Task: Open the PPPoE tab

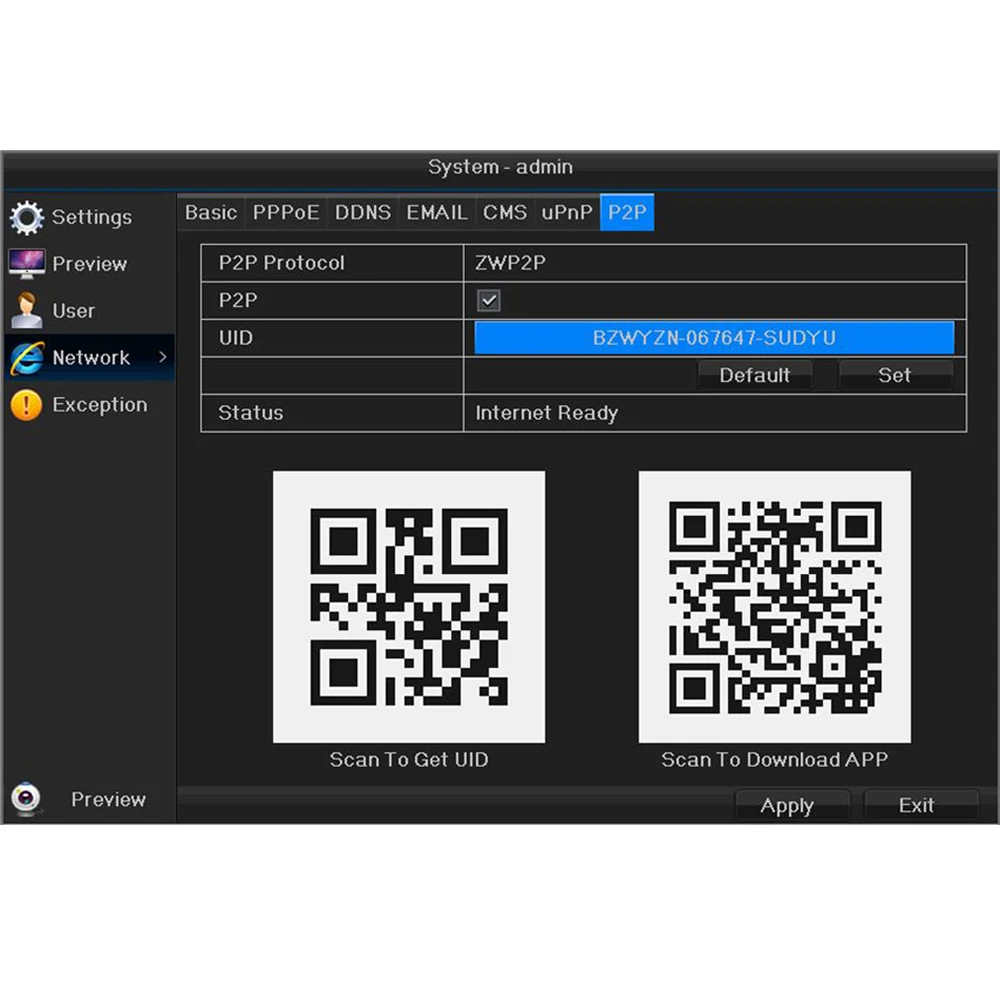Action: click(286, 212)
